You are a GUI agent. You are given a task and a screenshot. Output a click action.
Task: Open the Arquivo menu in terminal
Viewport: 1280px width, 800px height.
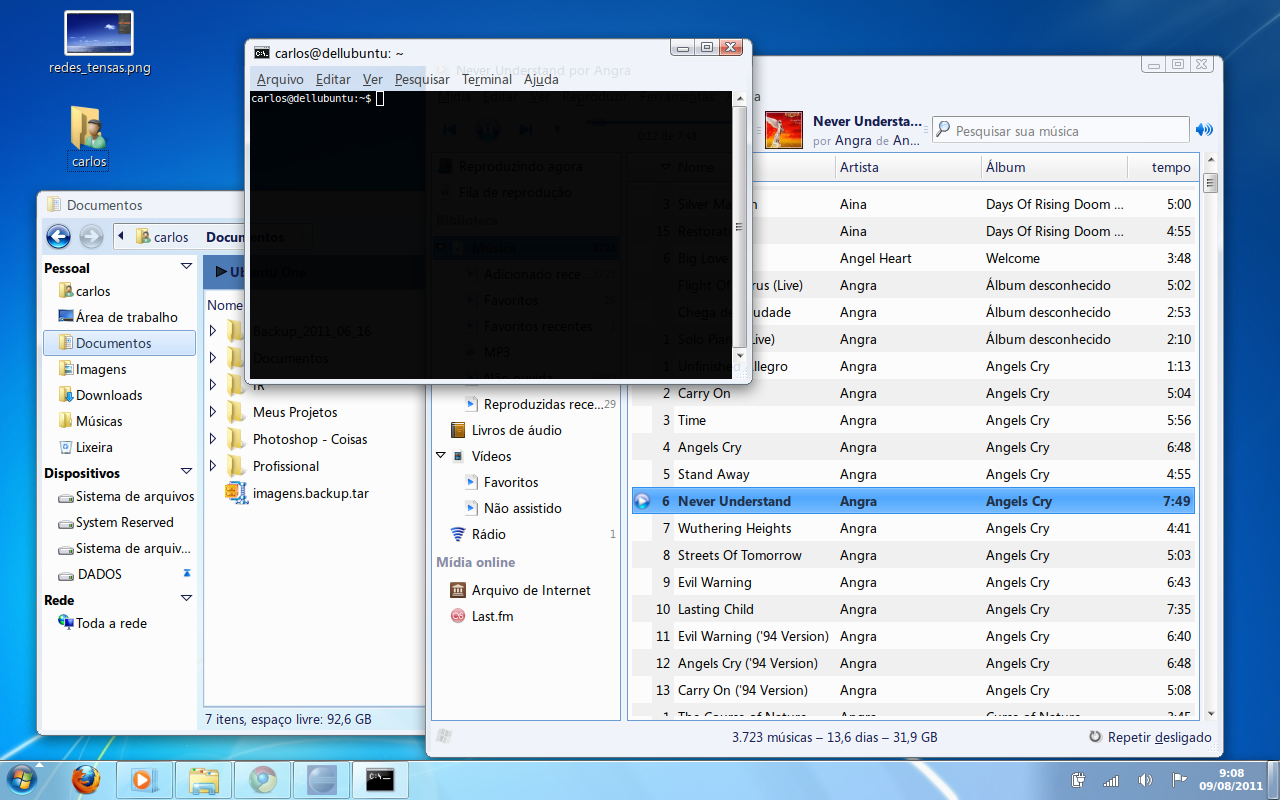[x=280, y=79]
